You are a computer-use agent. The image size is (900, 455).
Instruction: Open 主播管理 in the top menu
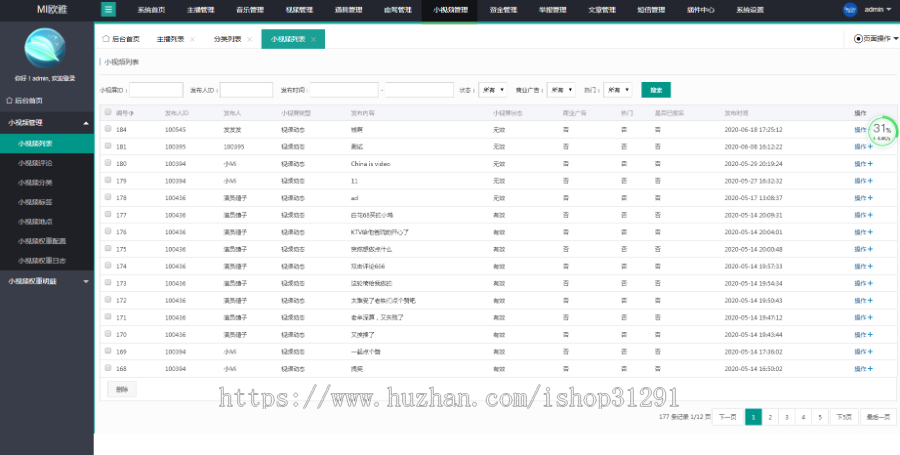(200, 10)
